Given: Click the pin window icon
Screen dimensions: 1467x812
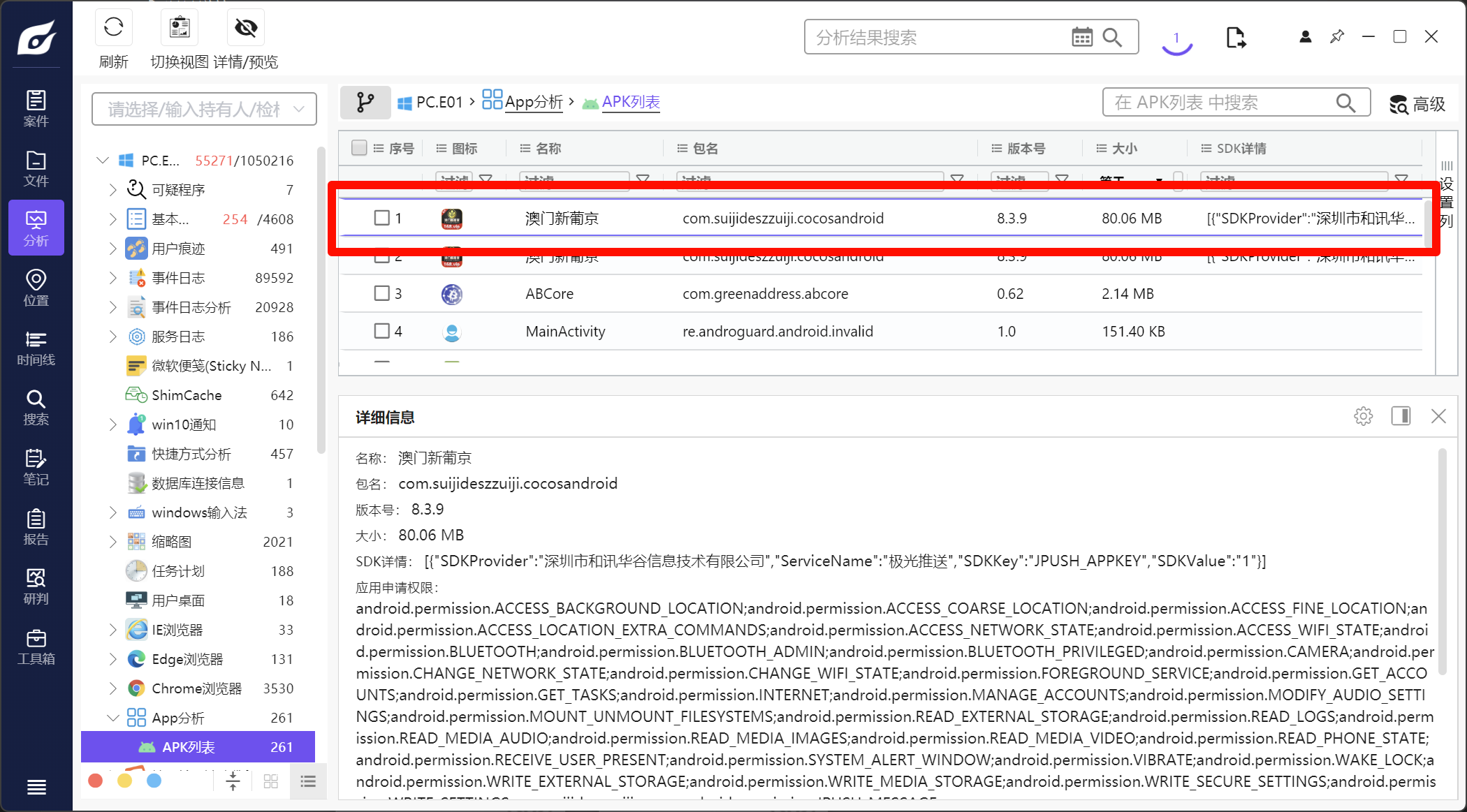Looking at the screenshot, I should pyautogui.click(x=1337, y=37).
